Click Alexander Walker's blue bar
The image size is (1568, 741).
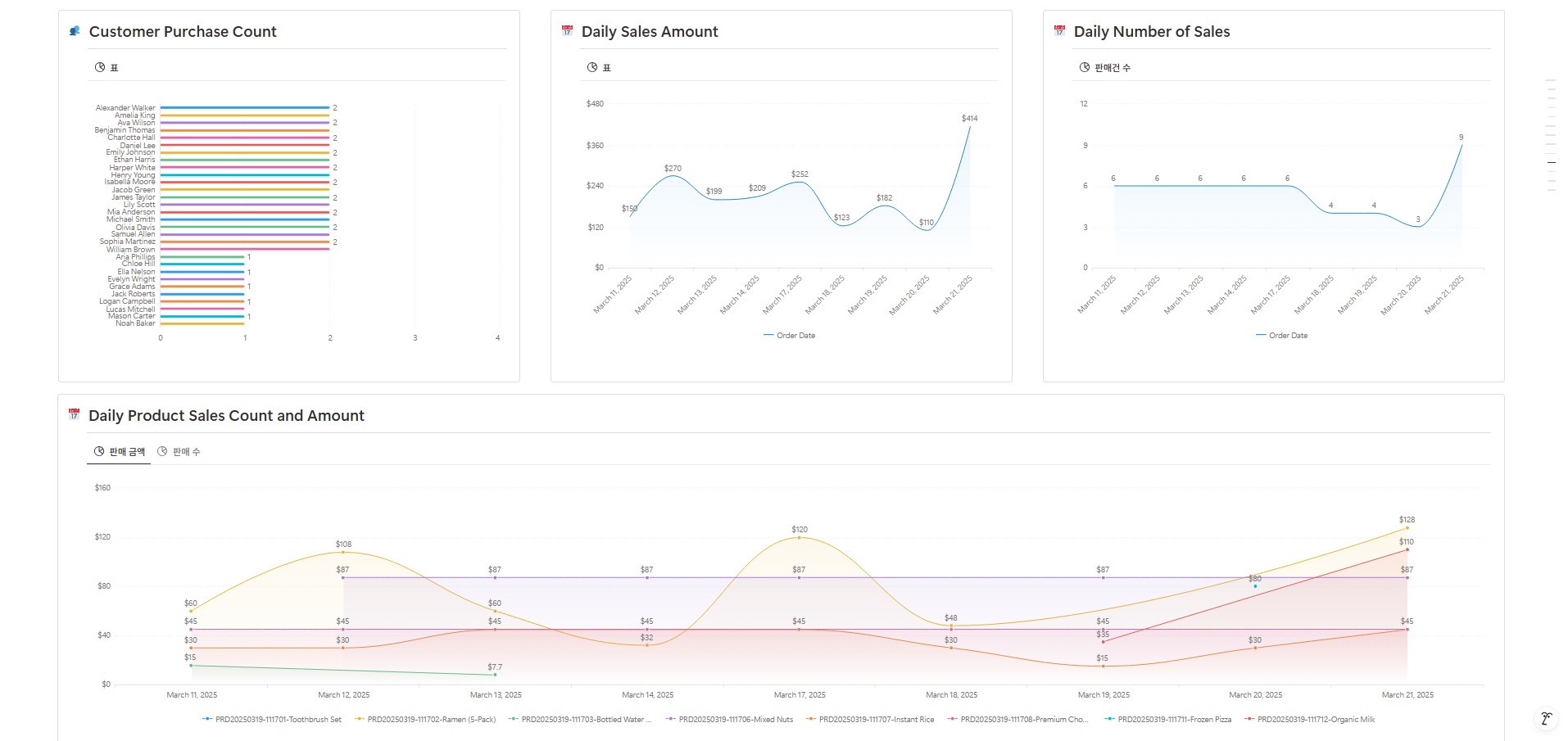[x=245, y=107]
